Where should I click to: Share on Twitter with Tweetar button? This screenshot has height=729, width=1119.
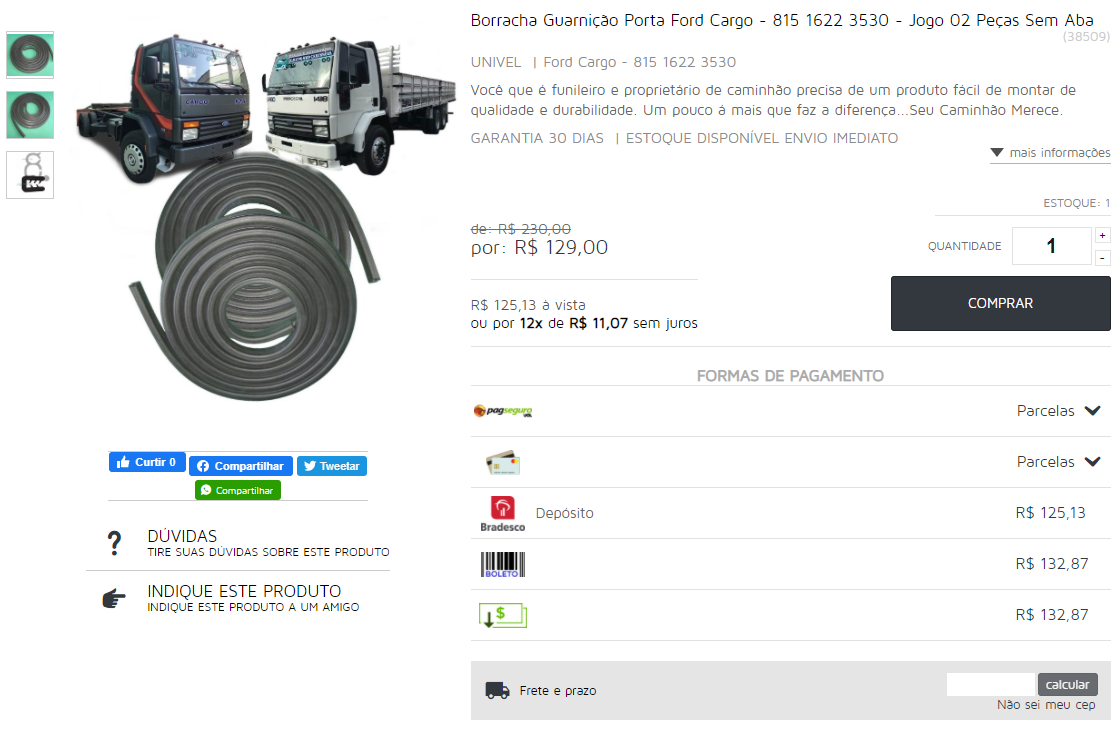[x=332, y=466]
